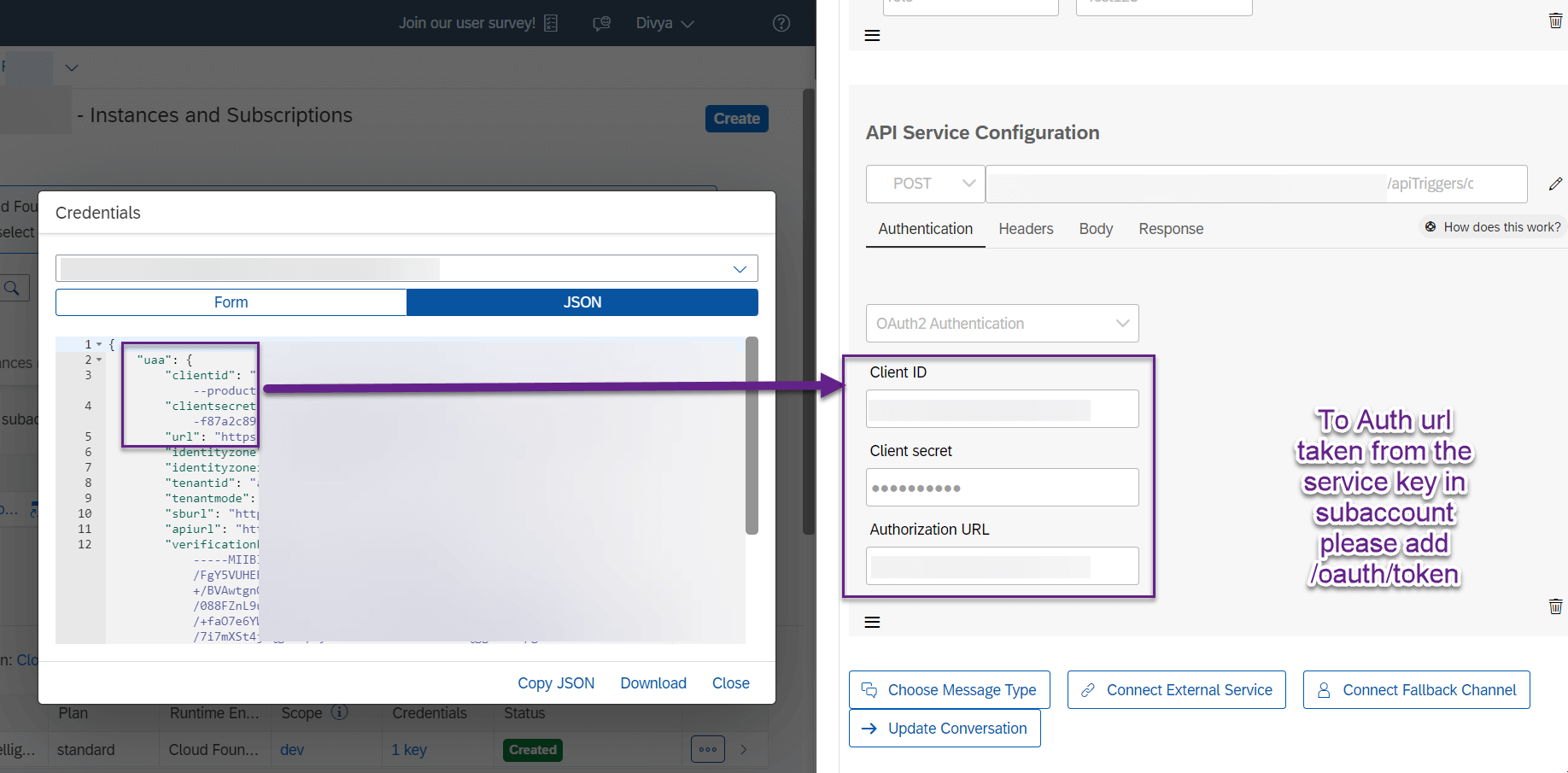1568x773 pixels.
Task: Click the notifications icon in the top bar
Action: [601, 23]
